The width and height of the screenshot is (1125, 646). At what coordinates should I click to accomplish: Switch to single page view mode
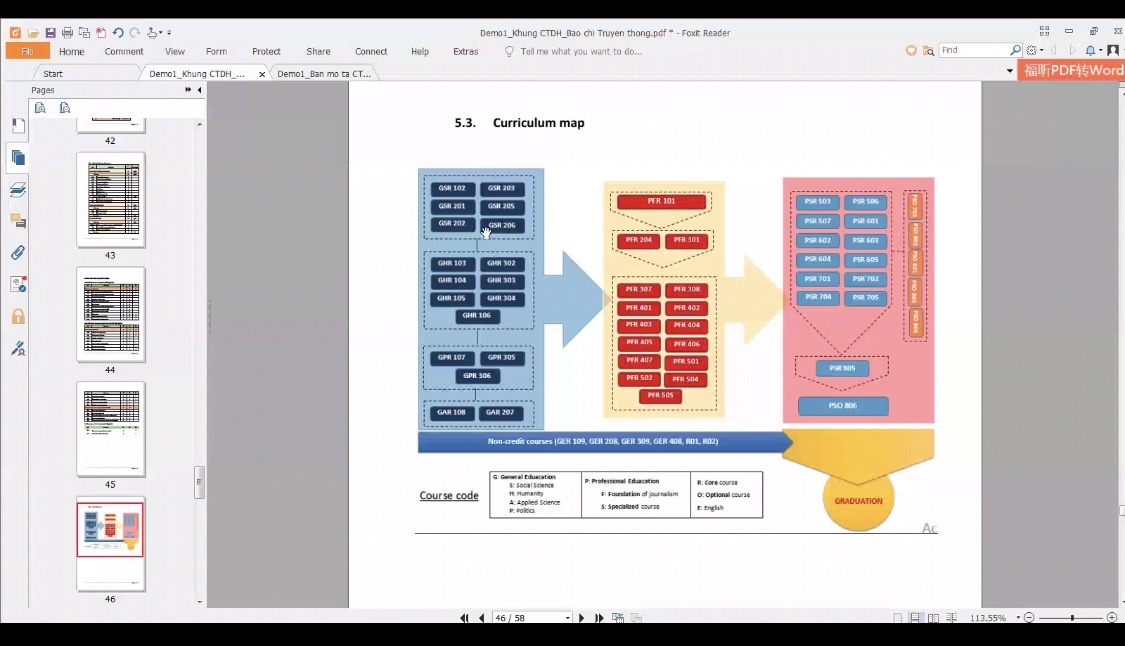(898, 618)
